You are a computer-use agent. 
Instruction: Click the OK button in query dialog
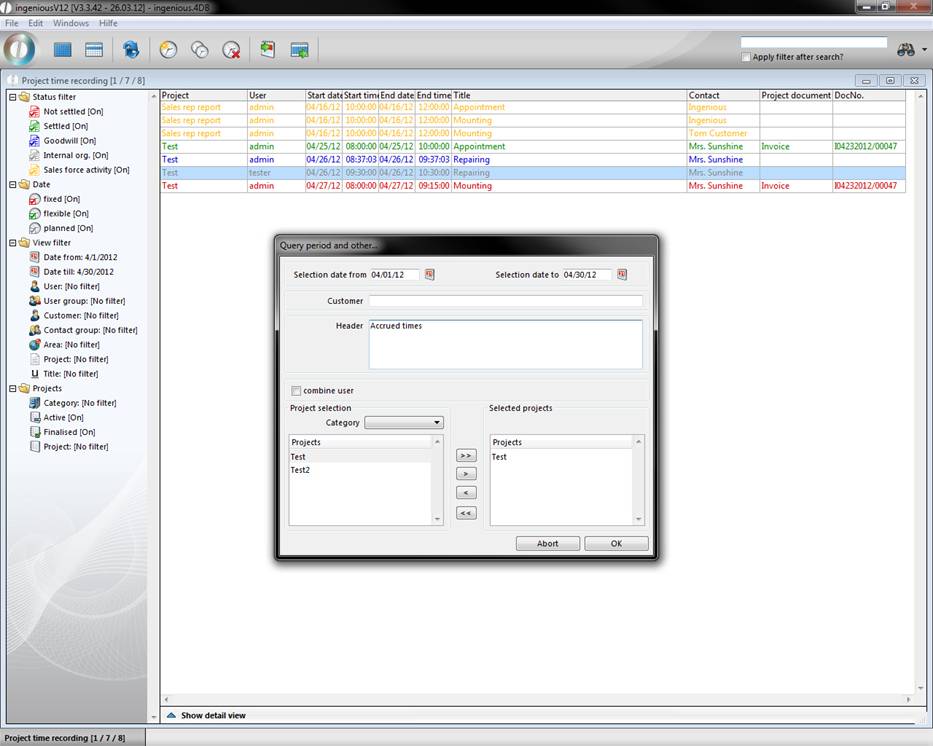616,543
